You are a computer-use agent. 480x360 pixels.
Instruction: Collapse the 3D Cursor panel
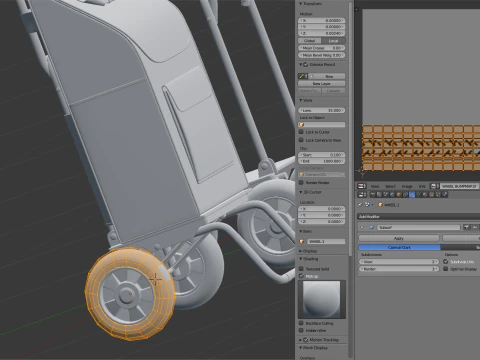pos(301,192)
